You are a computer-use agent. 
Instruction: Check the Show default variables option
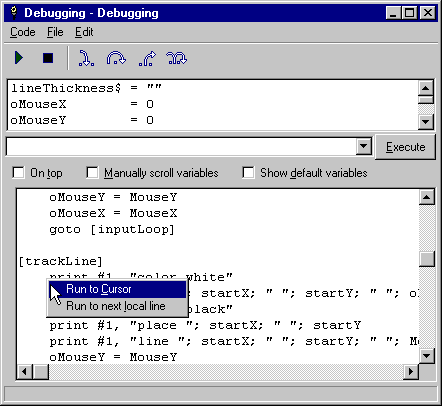[x=248, y=173]
